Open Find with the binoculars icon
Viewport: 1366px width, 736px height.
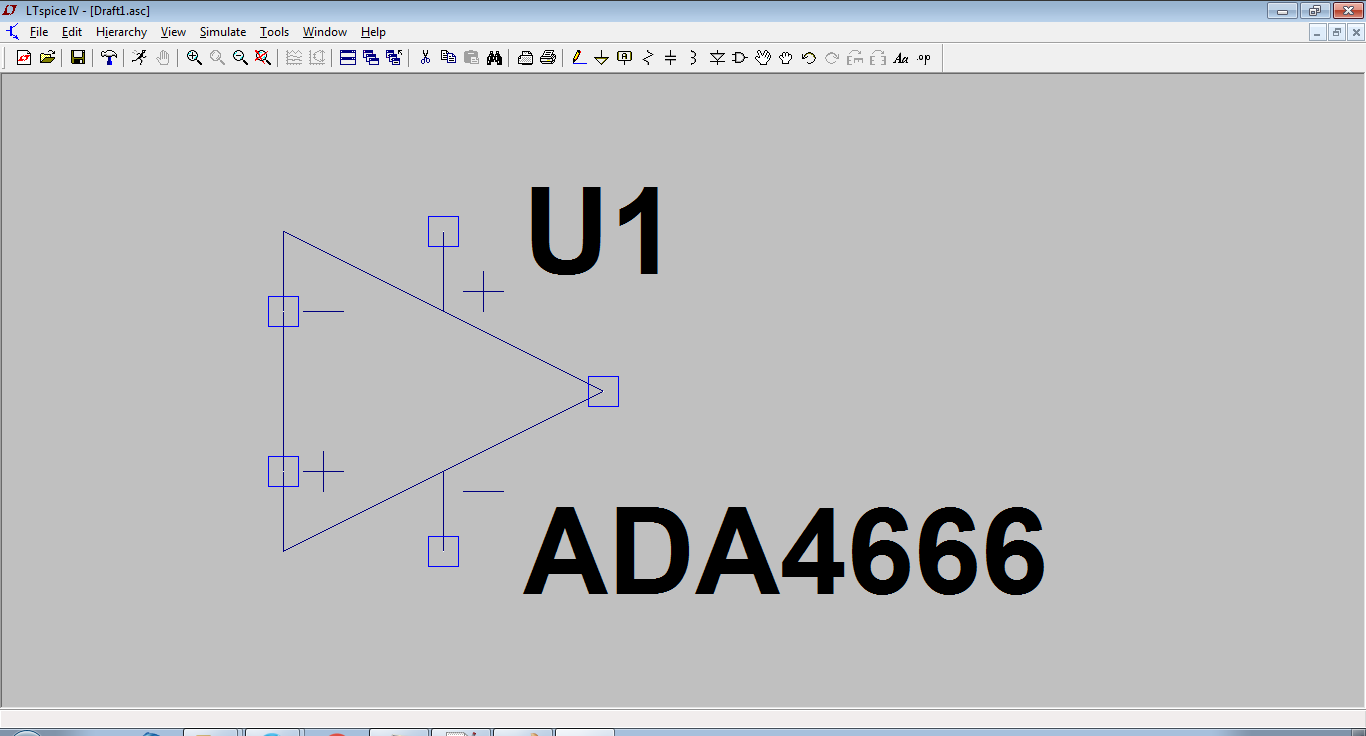coord(494,58)
